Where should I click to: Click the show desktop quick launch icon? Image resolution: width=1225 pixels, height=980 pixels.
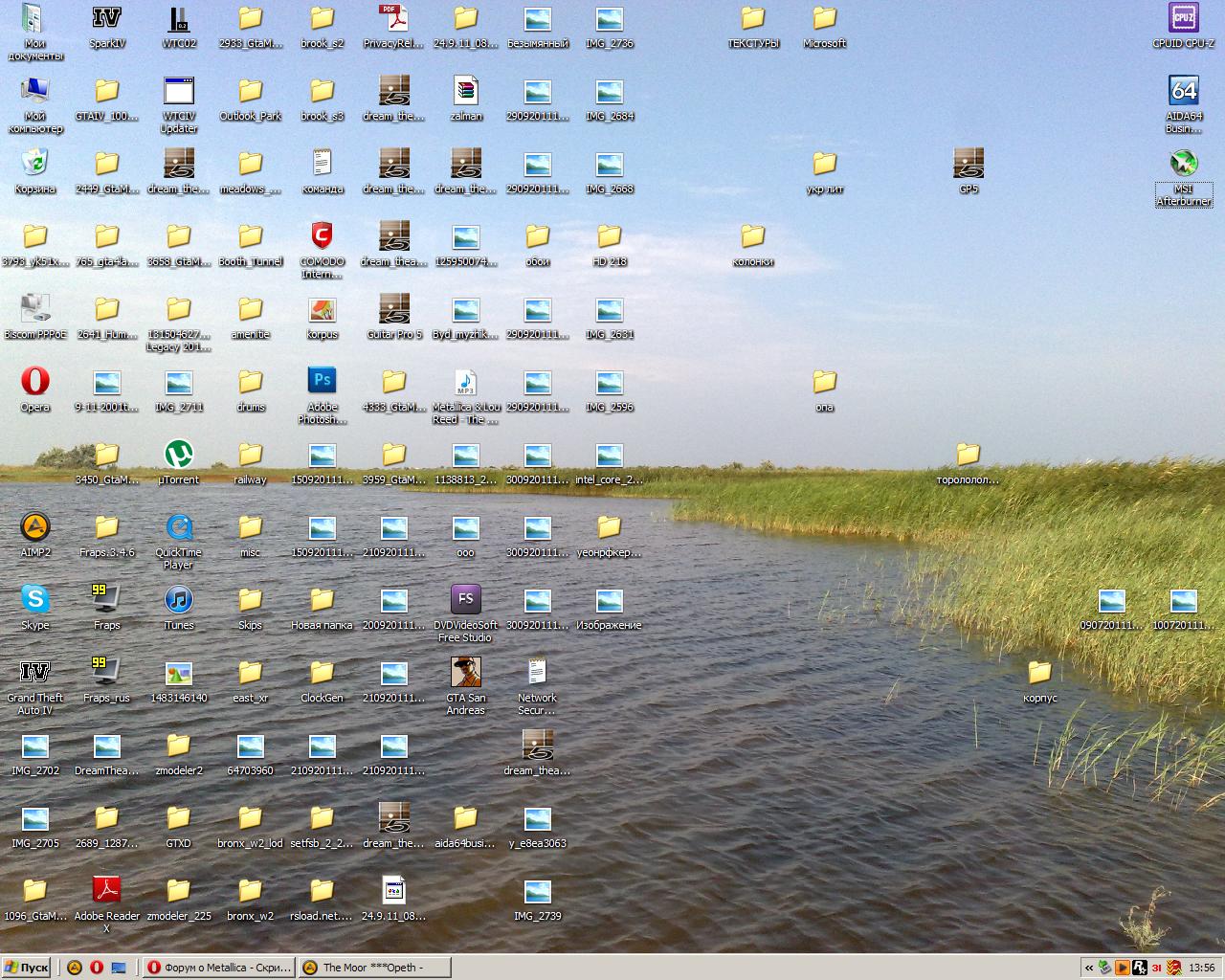coord(119,968)
